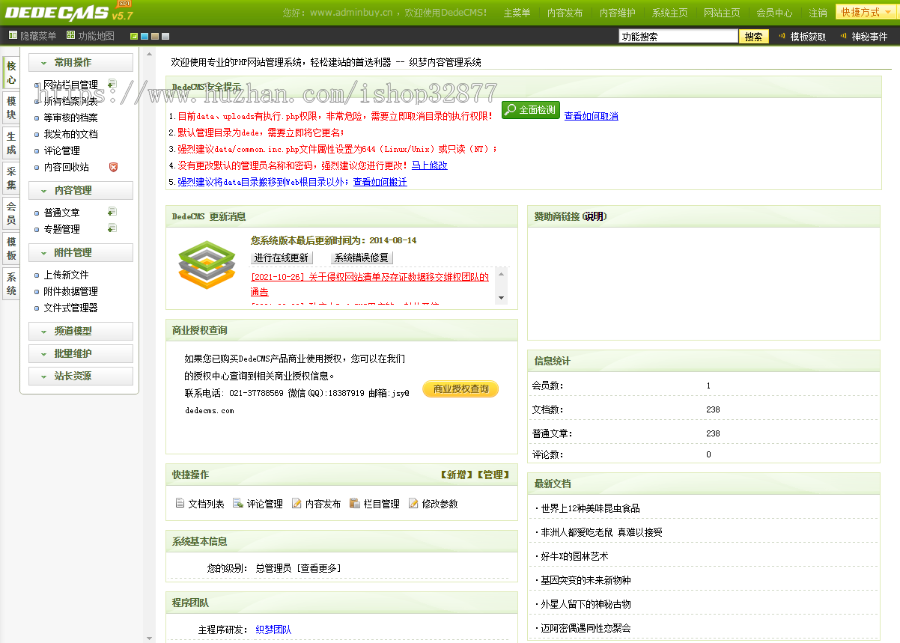Viewport: 900px width, 643px height.
Task: Click the 系统错误修复 button
Action: tap(362, 258)
